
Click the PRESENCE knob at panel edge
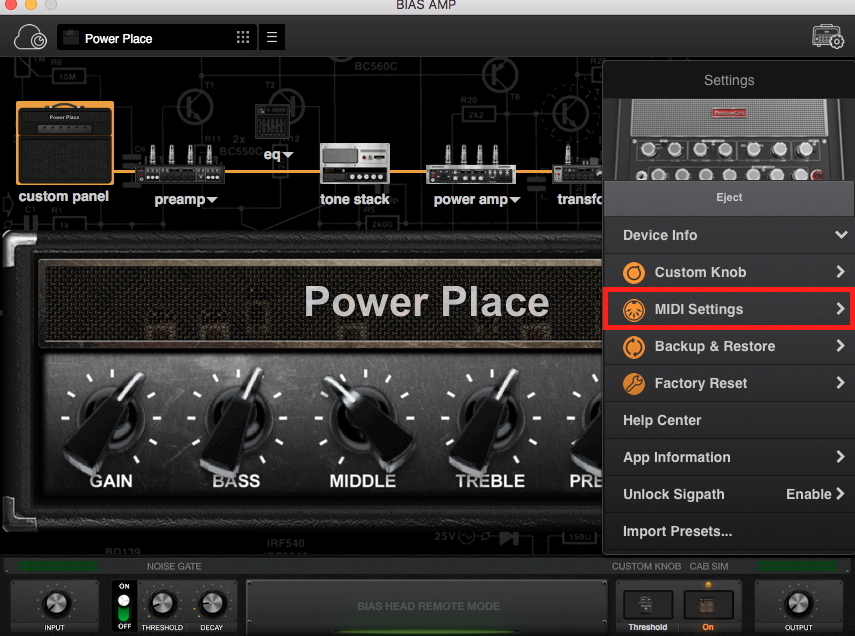586,421
